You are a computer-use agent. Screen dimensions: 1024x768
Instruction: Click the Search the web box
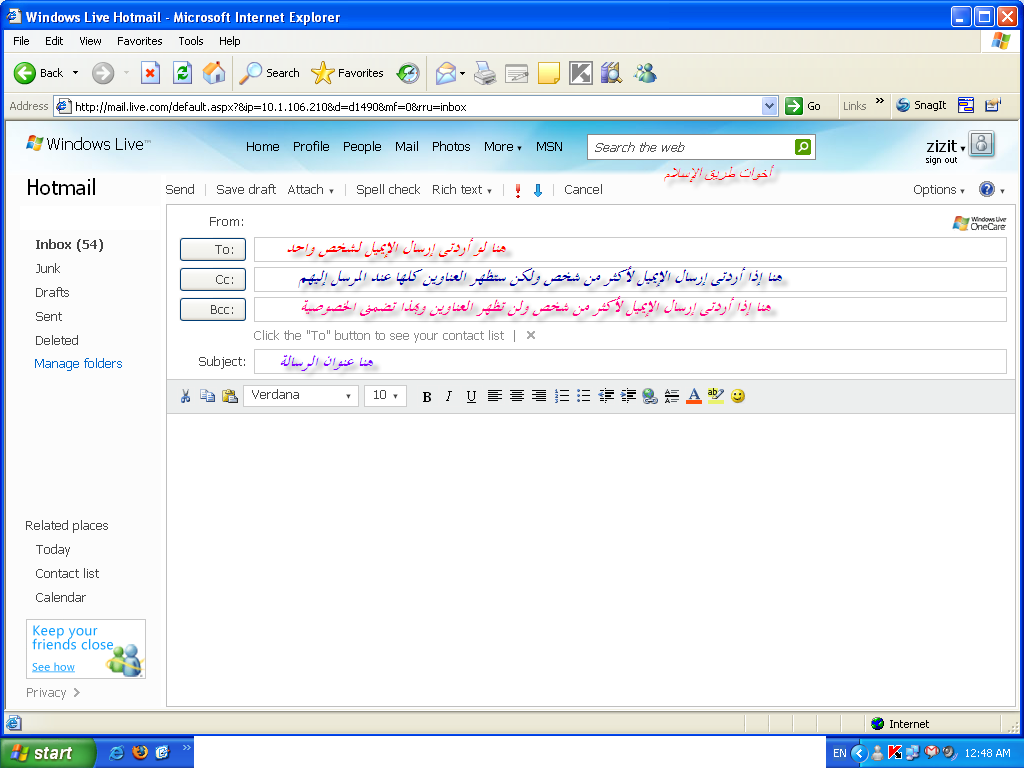691,147
